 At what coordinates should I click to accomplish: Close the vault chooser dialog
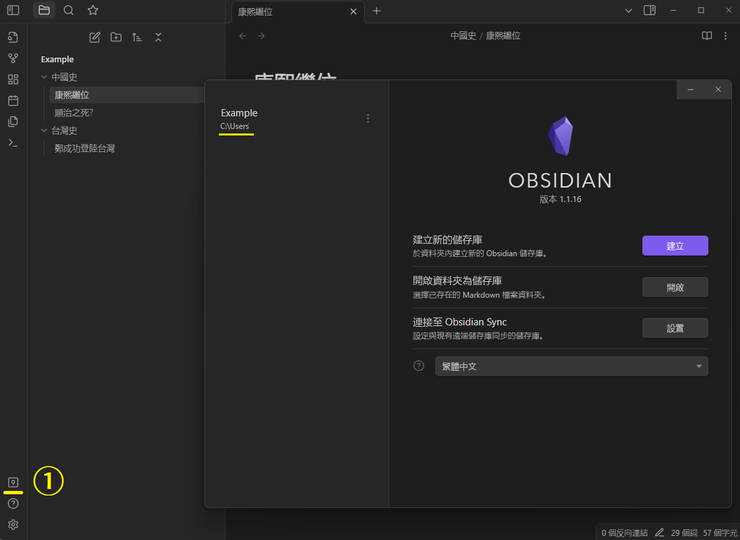point(718,89)
